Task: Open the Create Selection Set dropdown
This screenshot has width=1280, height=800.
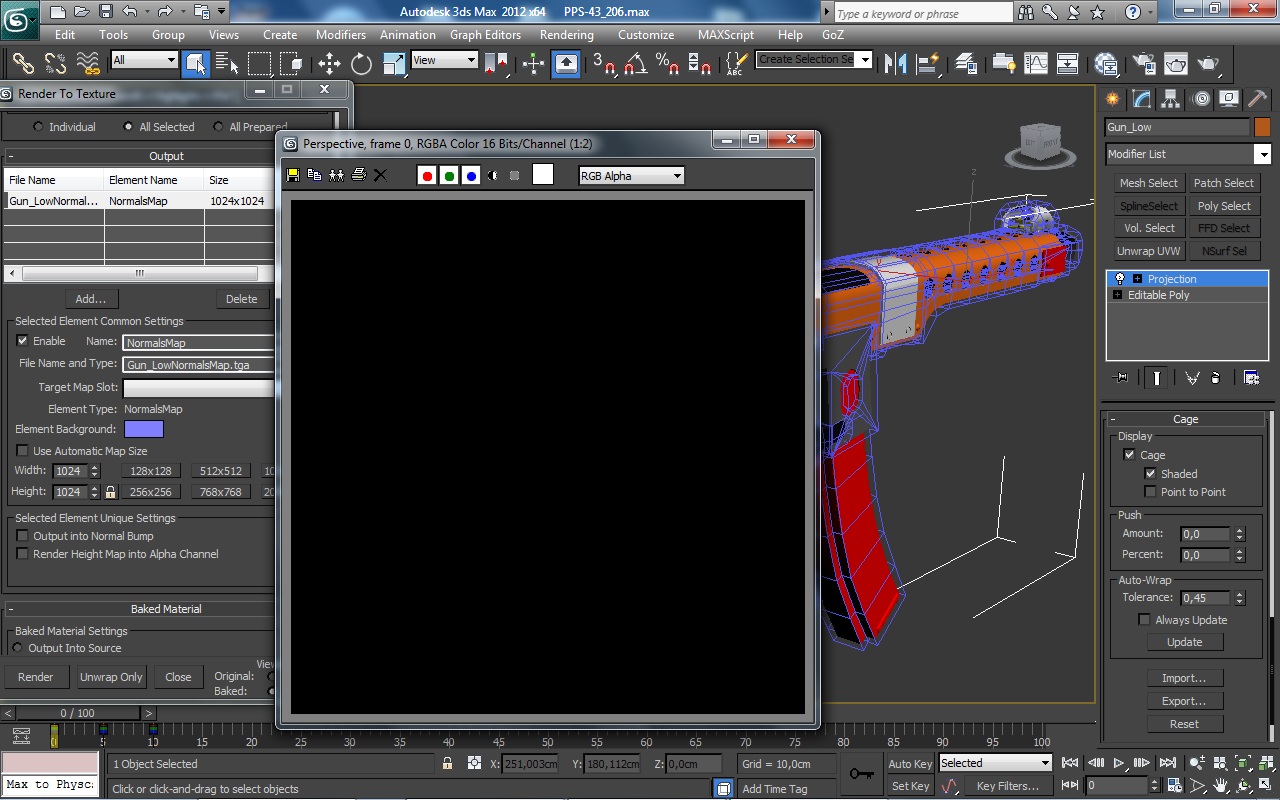Action: 814,59
